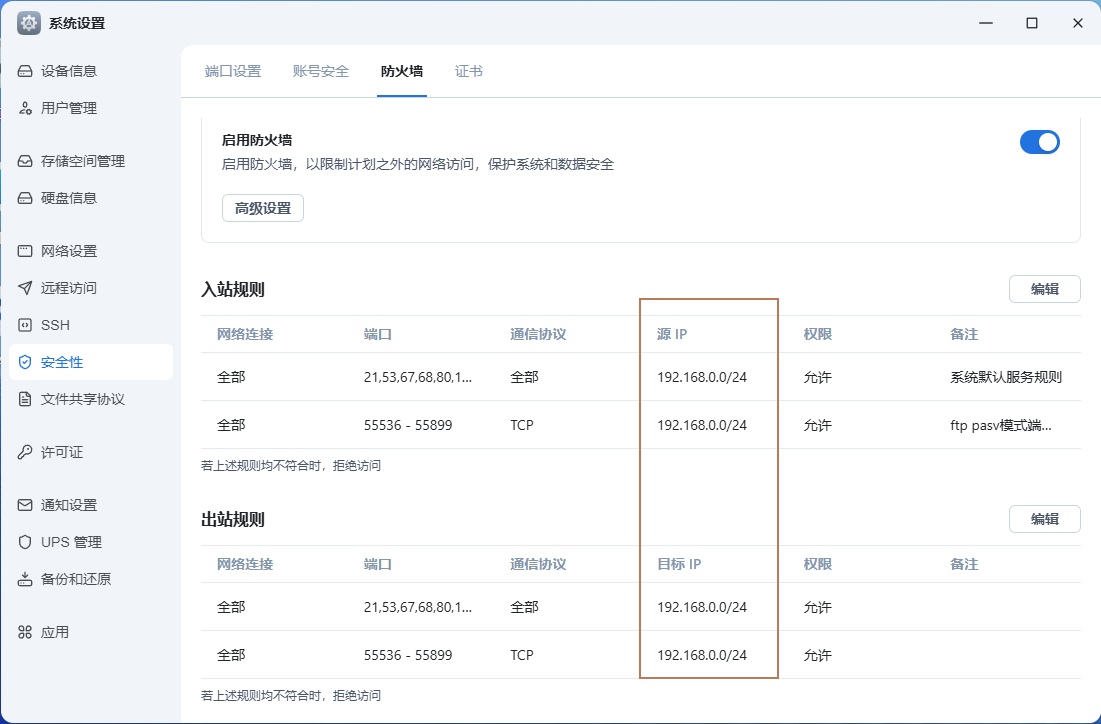Open User Management via its person icon
This screenshot has height=724, width=1101.
coord(25,108)
